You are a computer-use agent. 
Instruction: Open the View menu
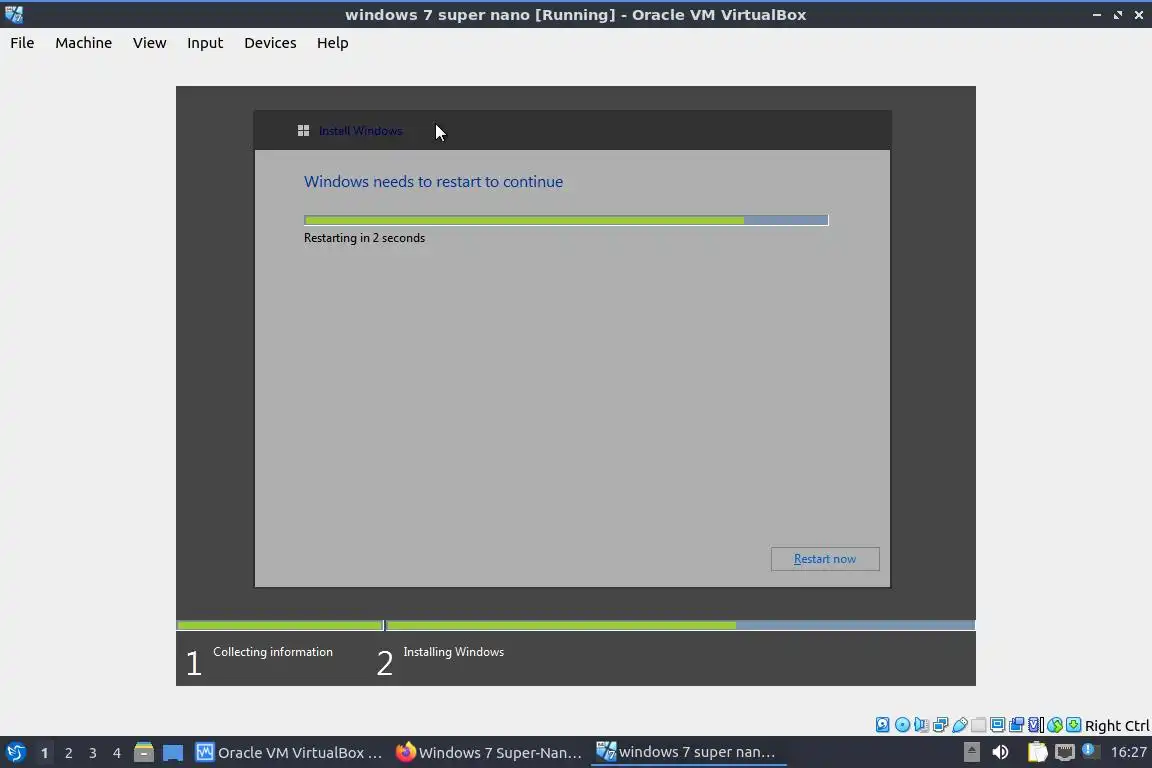click(x=150, y=43)
